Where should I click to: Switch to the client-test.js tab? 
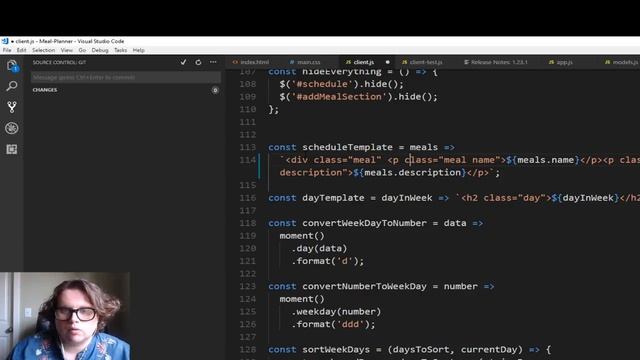[x=422, y=62]
